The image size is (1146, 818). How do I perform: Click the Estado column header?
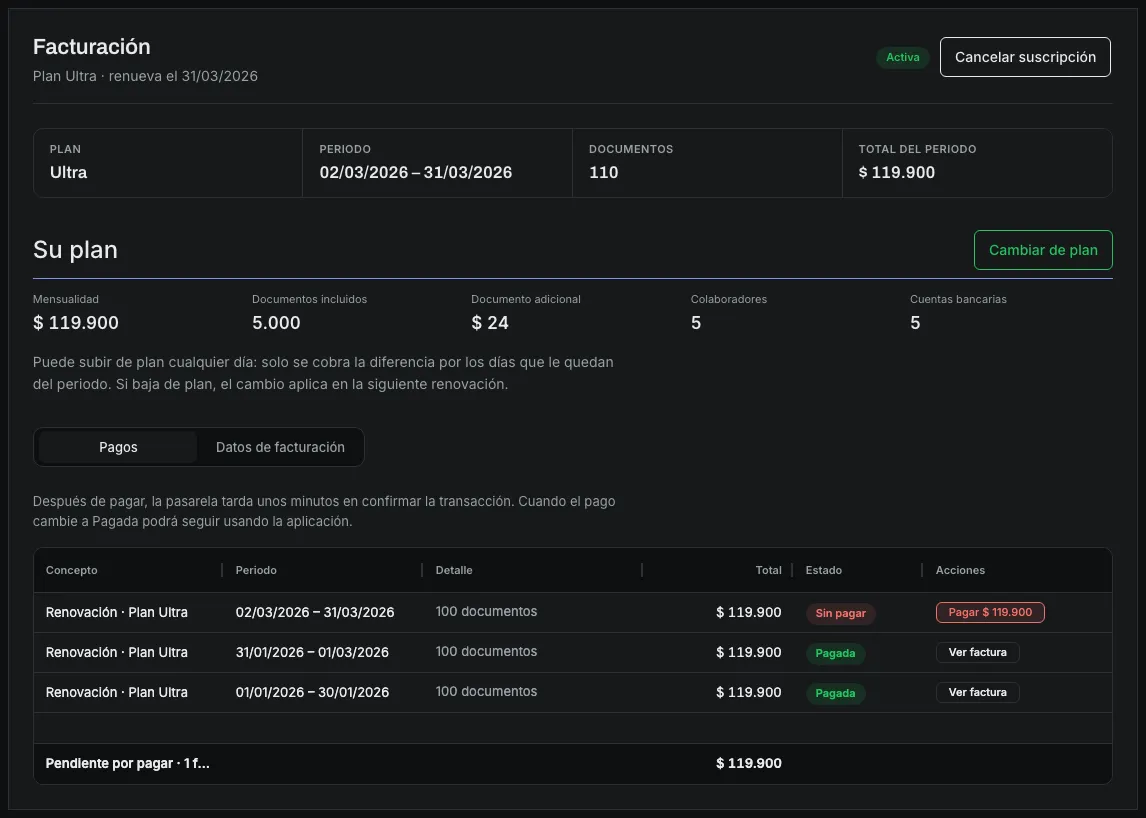click(824, 570)
